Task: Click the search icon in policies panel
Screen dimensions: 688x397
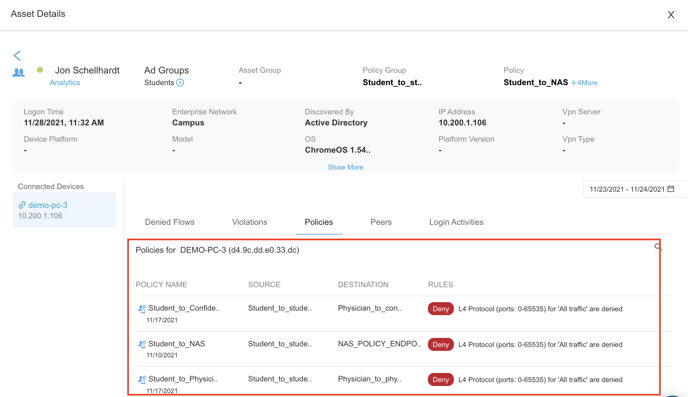Action: tap(658, 247)
